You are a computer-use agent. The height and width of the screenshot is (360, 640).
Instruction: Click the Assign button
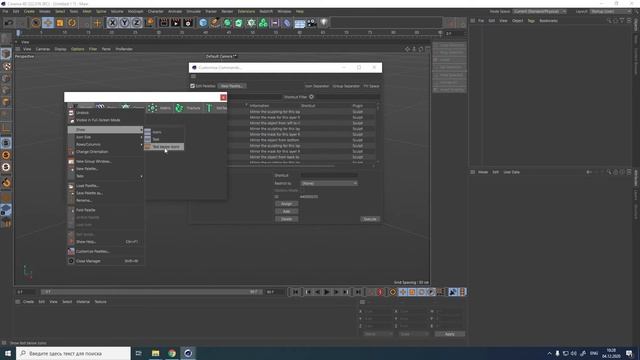click(287, 204)
